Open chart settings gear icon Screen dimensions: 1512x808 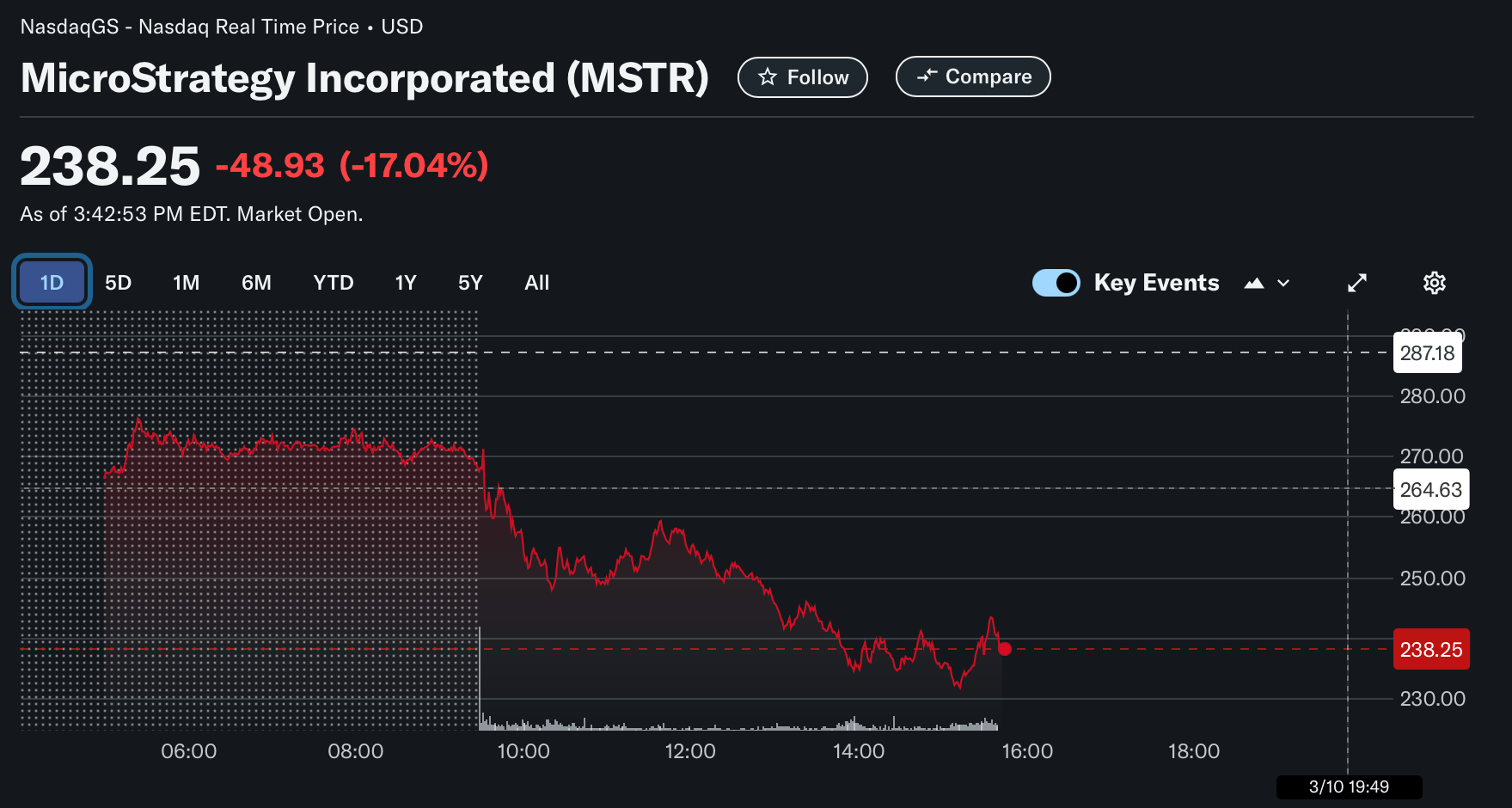click(x=1434, y=283)
